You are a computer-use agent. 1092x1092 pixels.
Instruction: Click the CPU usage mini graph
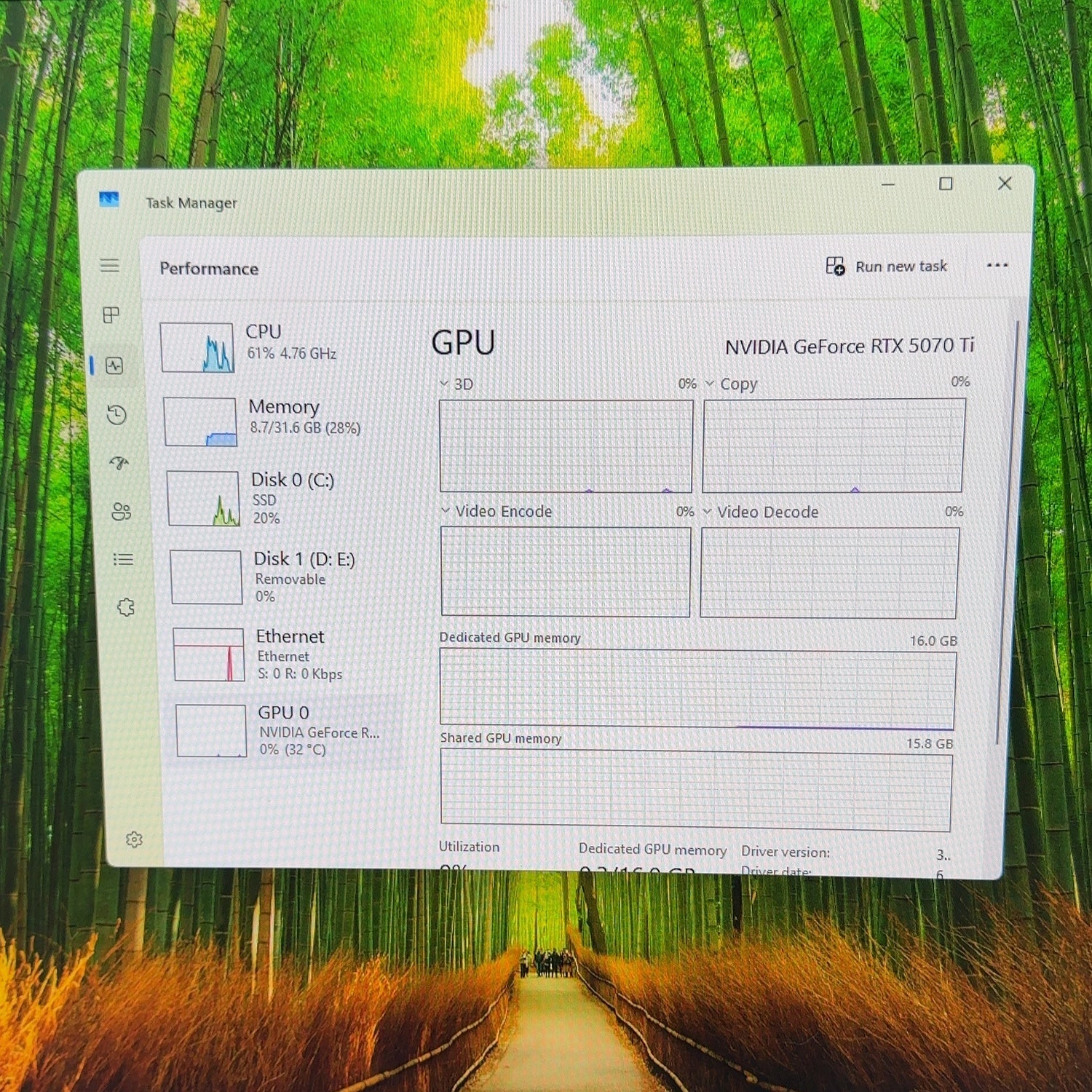coord(197,348)
